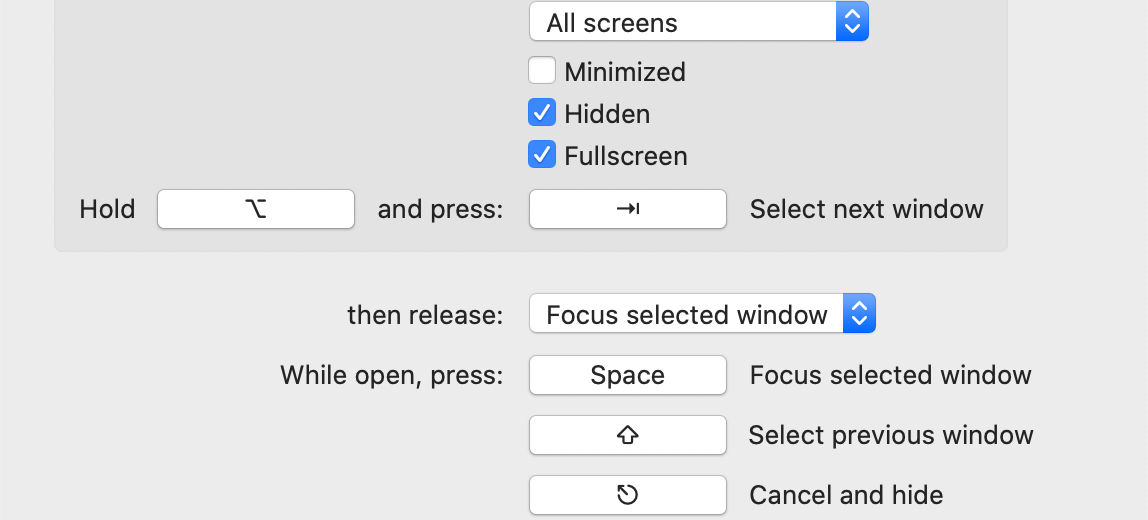Click the "Cancel and hide" label
Screen dimensions: 1148x520
(x=846, y=495)
